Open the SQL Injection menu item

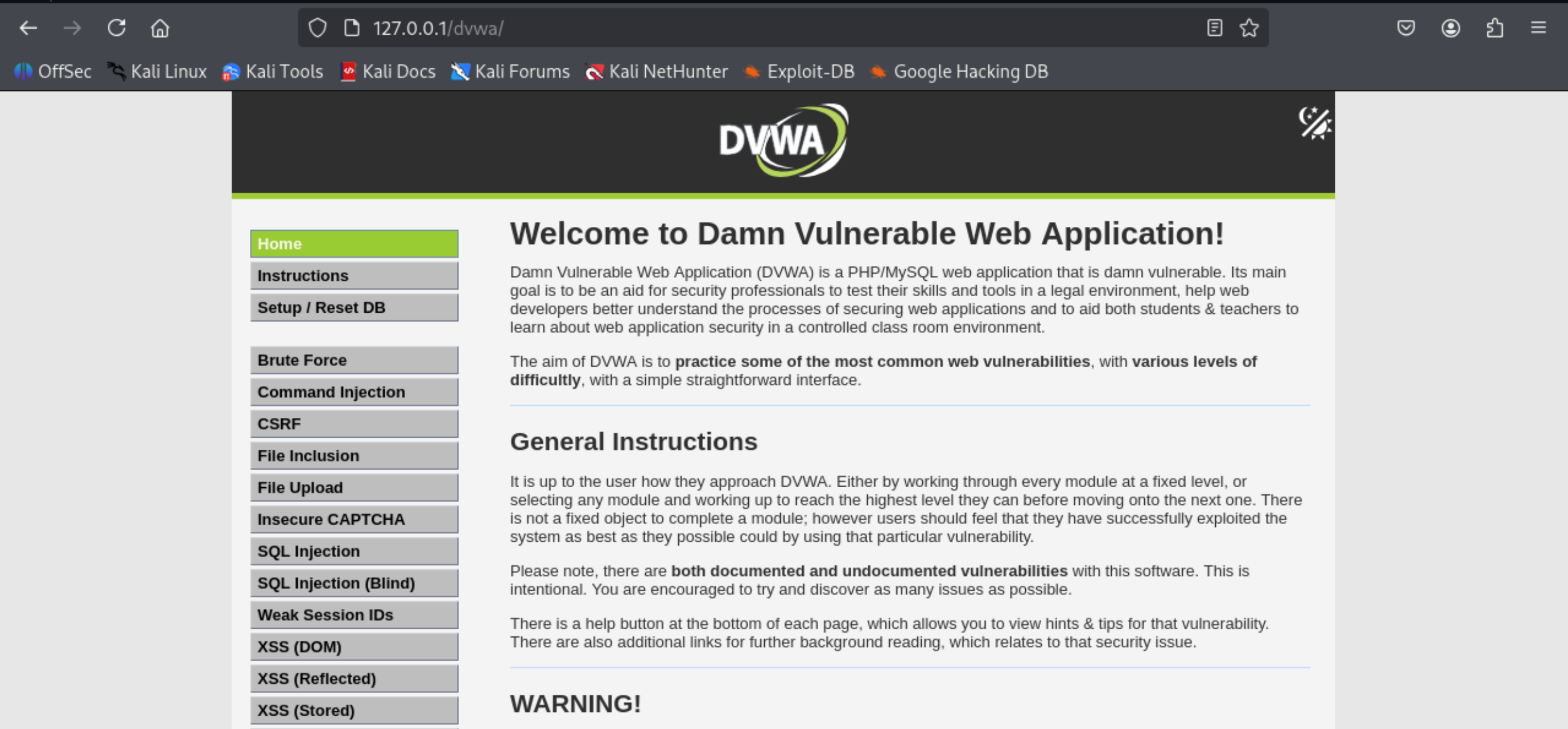pos(354,551)
